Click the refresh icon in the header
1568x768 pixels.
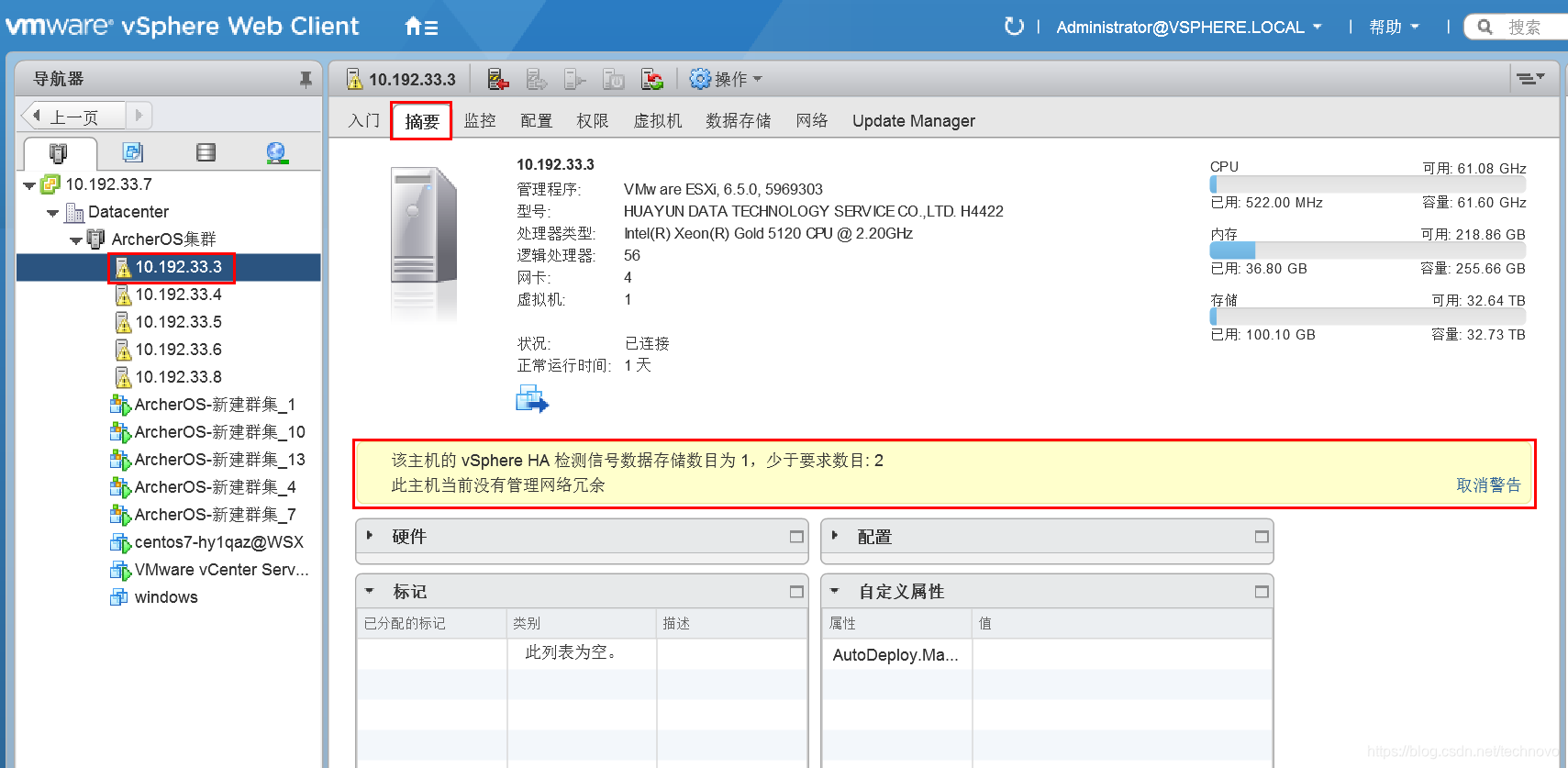click(x=1014, y=27)
